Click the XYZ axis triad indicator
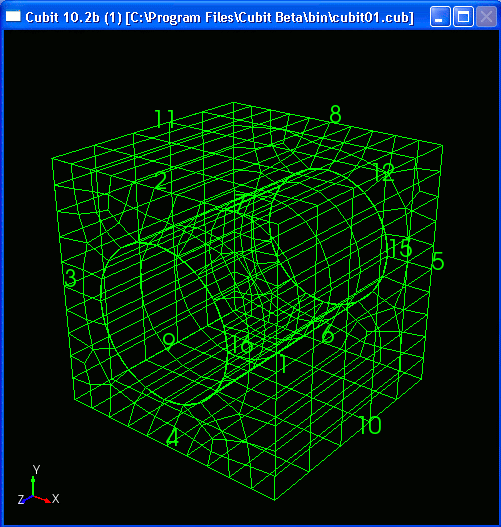Screen dimensions: 501x527 [x=38, y=485]
